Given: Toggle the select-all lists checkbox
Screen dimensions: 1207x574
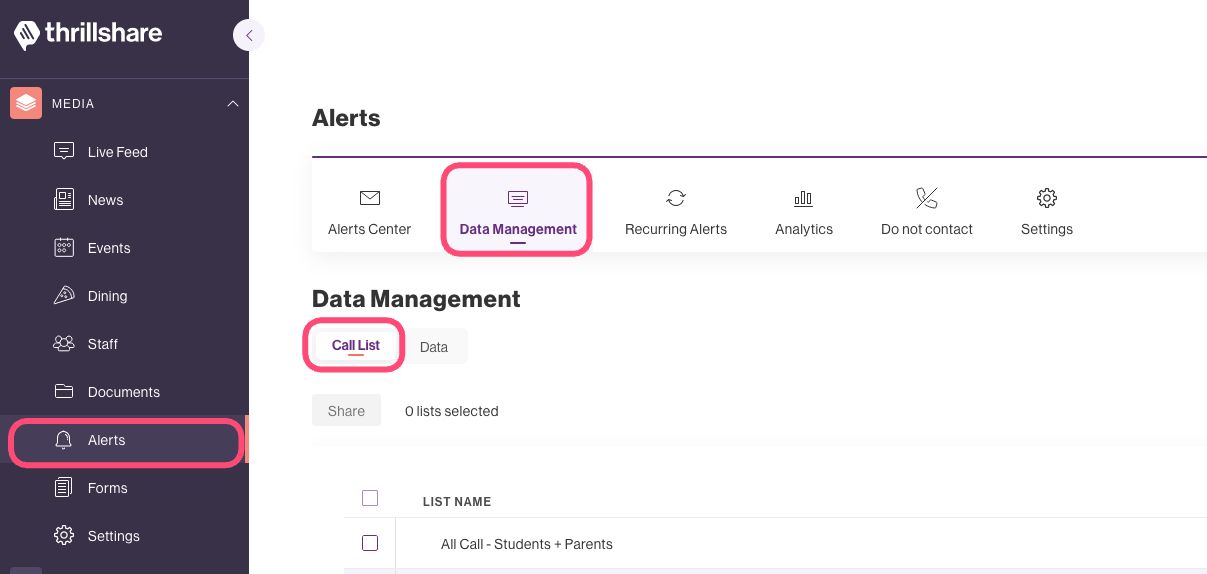Looking at the screenshot, I should click(x=370, y=498).
